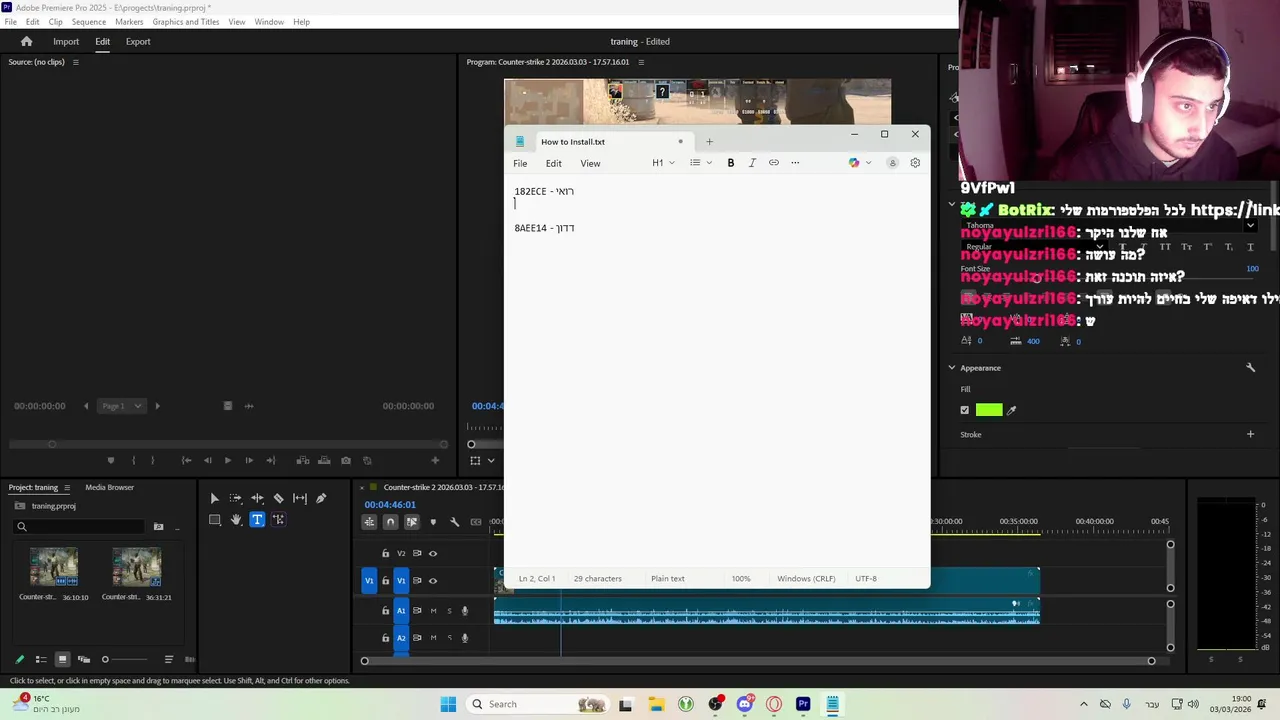Click the eyedropper next to Fill color
1280x720 pixels.
tap(1011, 410)
